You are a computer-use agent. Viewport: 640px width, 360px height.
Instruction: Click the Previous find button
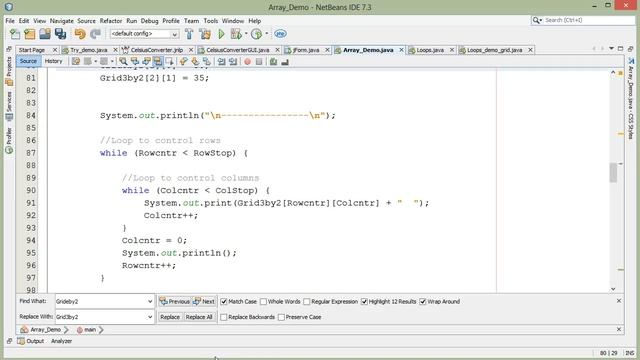click(175, 302)
